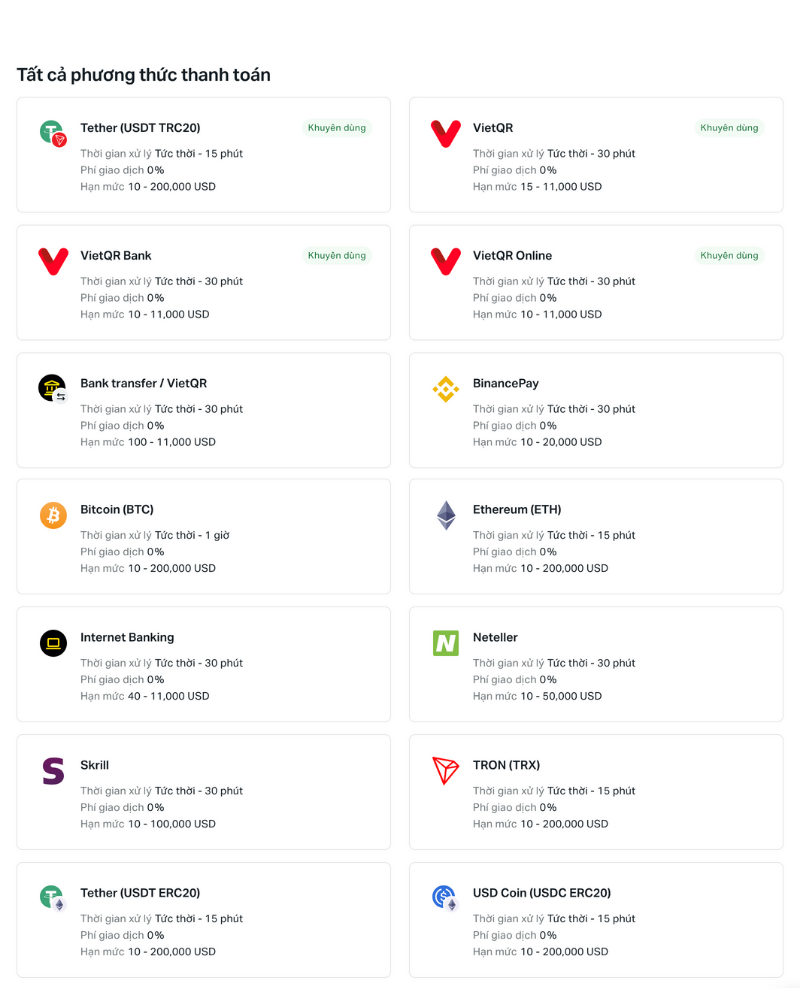Open the VietQR Online payment option

point(512,256)
